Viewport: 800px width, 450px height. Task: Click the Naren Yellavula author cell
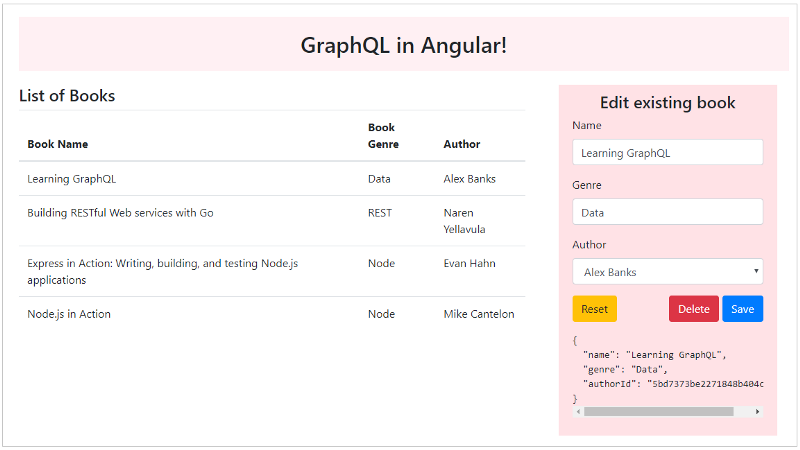click(x=464, y=221)
